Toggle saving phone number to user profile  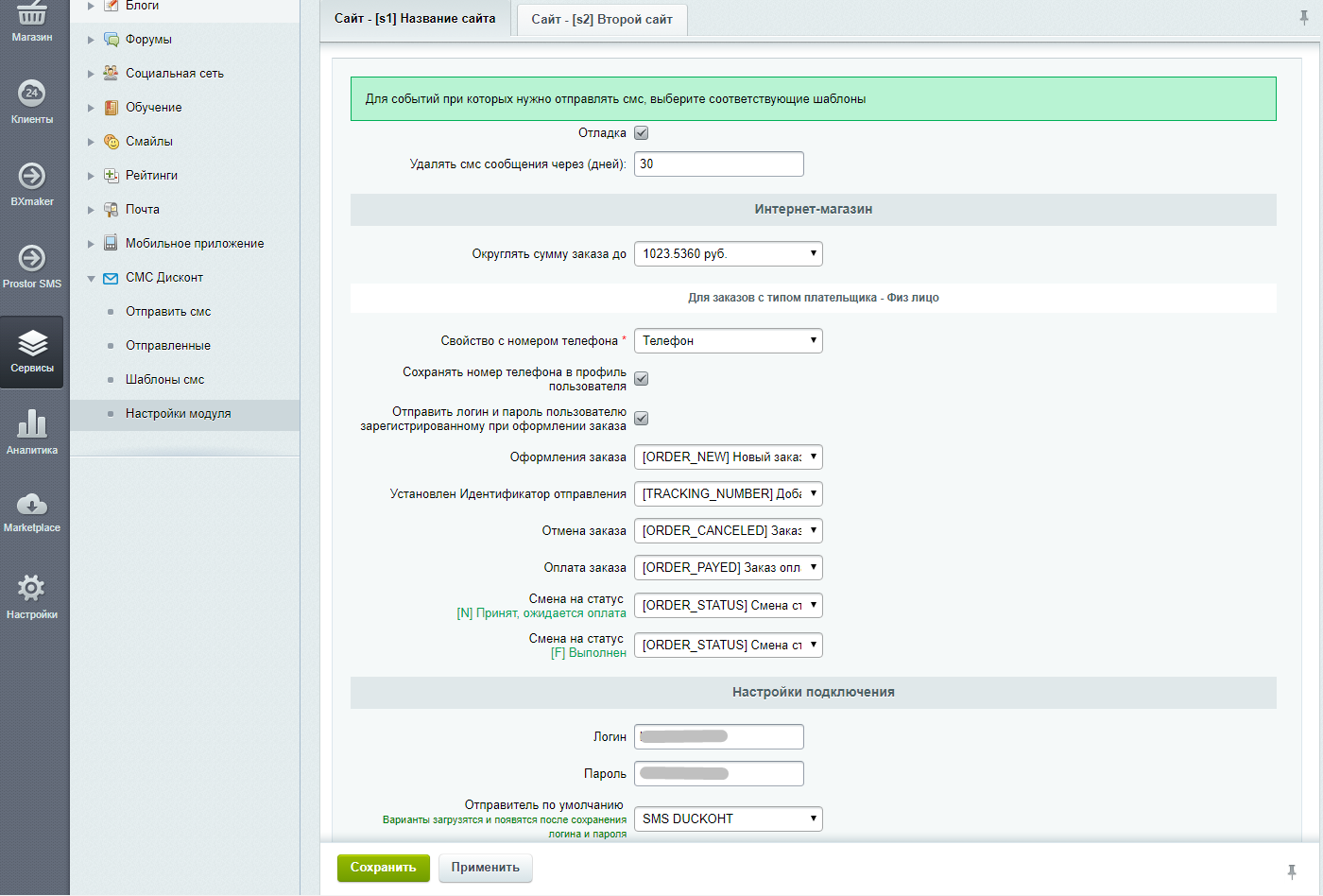[641, 379]
